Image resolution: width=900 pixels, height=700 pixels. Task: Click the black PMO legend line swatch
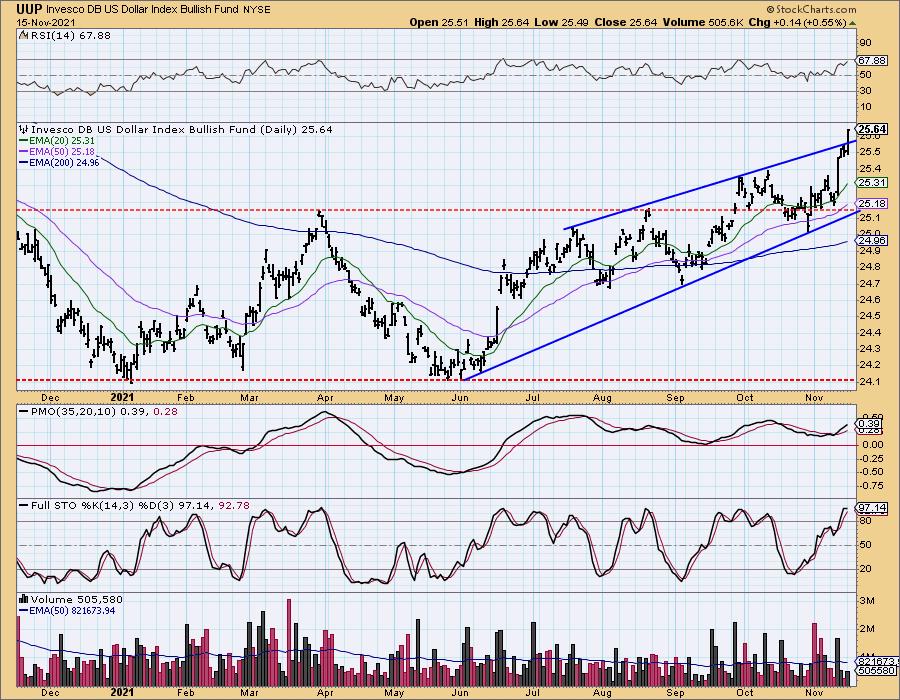pos(24,411)
